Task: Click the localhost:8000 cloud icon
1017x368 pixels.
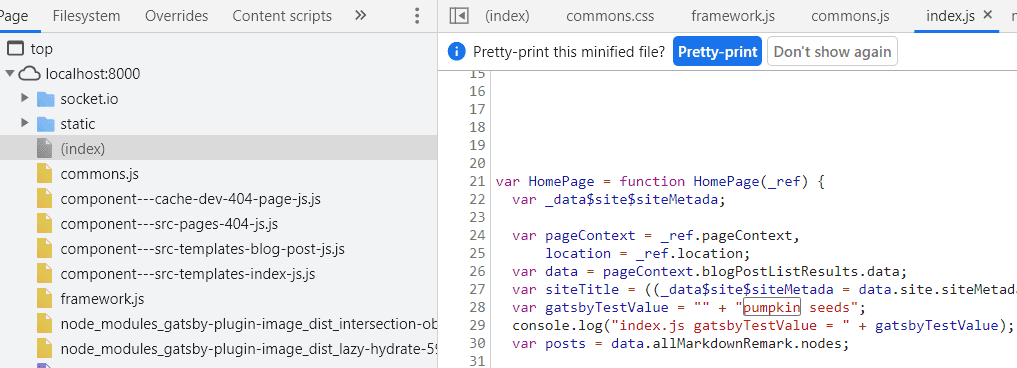Action: pos(30,74)
